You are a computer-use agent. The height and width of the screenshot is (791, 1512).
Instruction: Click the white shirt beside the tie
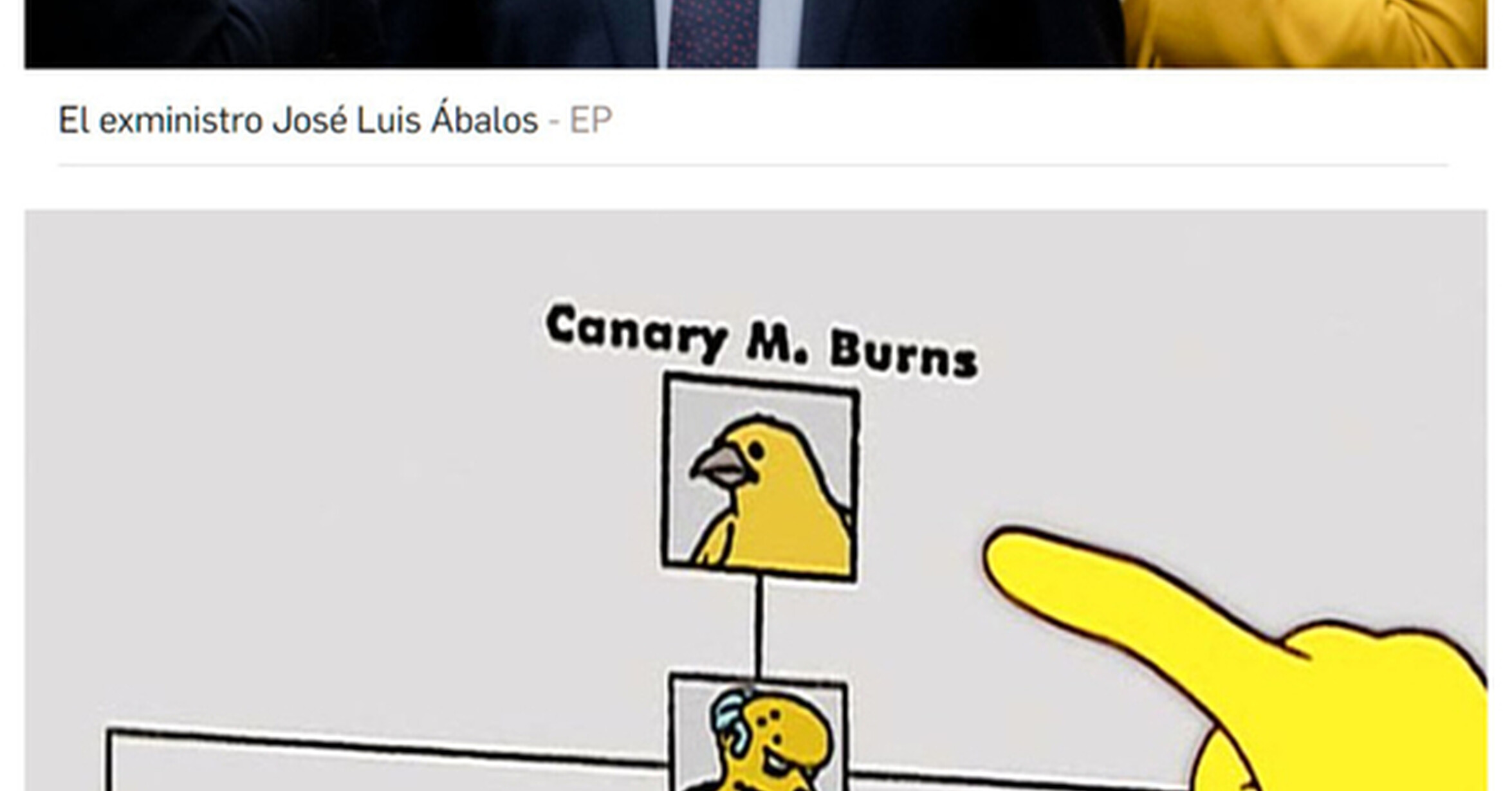[x=780, y=33]
